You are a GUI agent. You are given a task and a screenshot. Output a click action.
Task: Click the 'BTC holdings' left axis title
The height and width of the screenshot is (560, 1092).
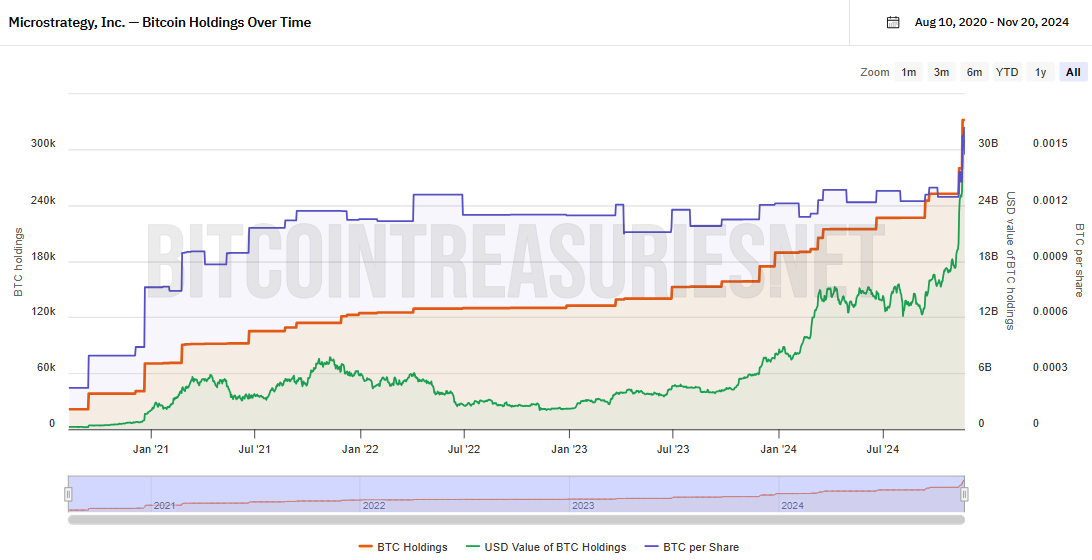click(x=19, y=262)
